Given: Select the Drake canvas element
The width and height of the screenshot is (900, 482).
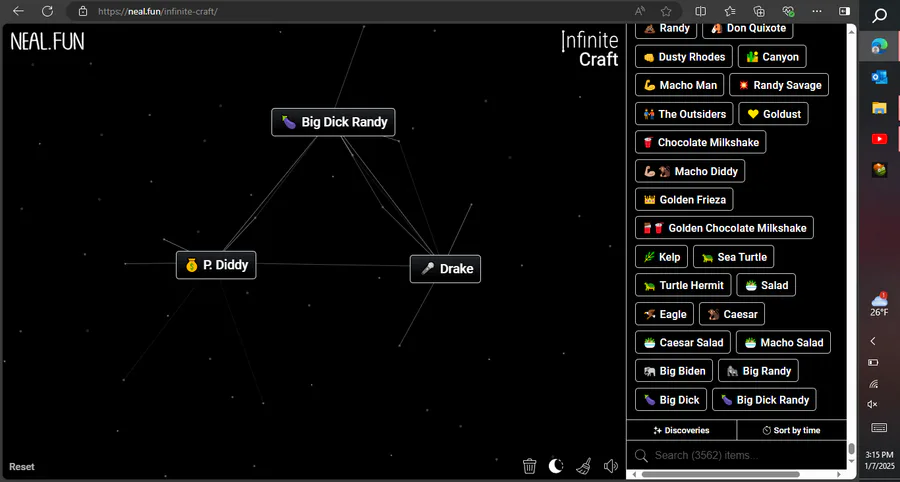Looking at the screenshot, I should click(445, 269).
